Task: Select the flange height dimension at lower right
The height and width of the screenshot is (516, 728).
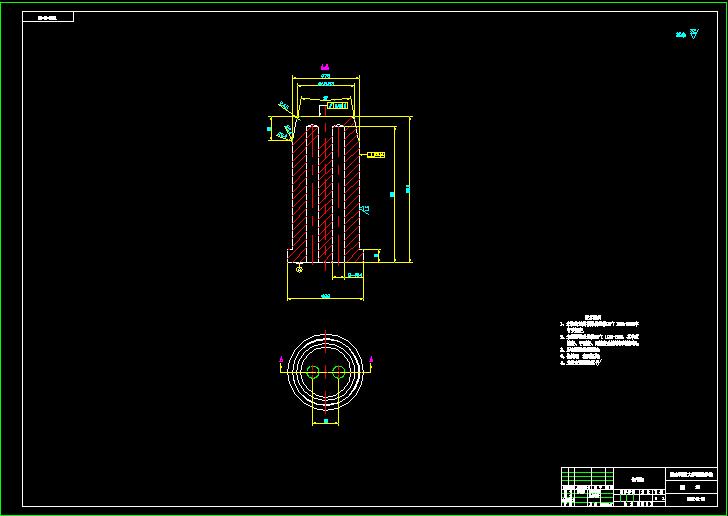Action: pyautogui.click(x=376, y=255)
